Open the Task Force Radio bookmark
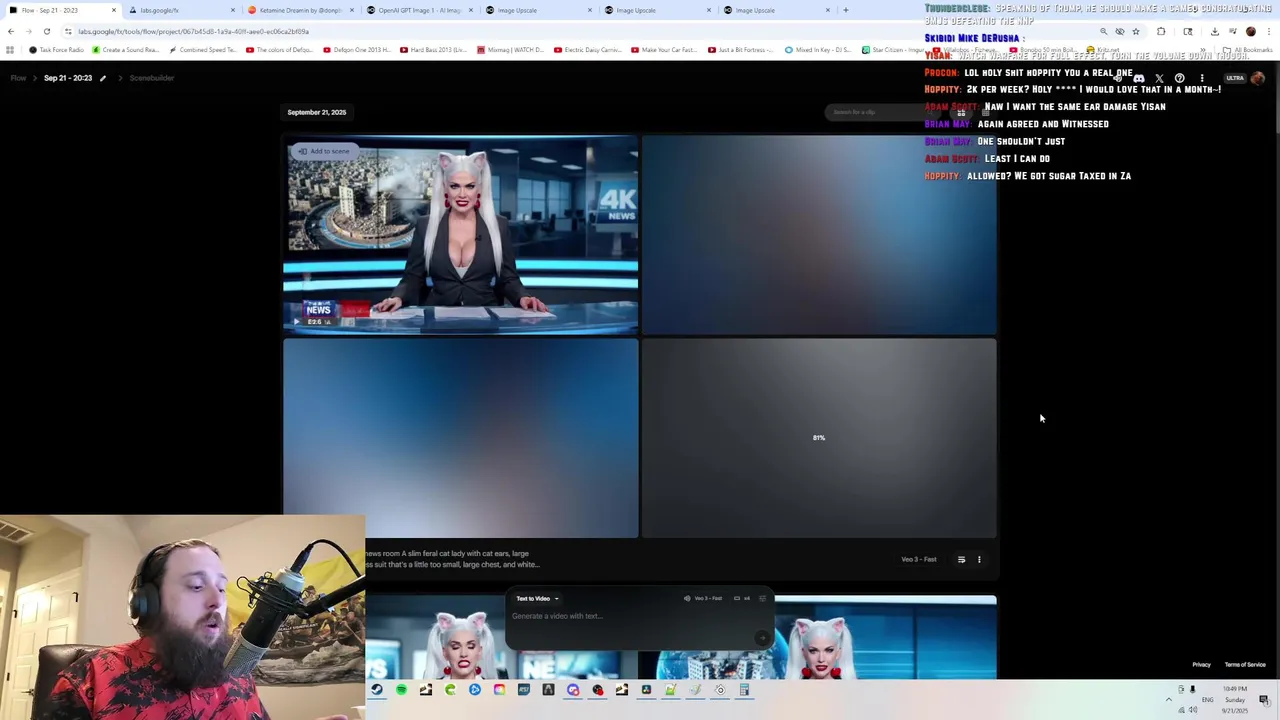 click(57, 49)
